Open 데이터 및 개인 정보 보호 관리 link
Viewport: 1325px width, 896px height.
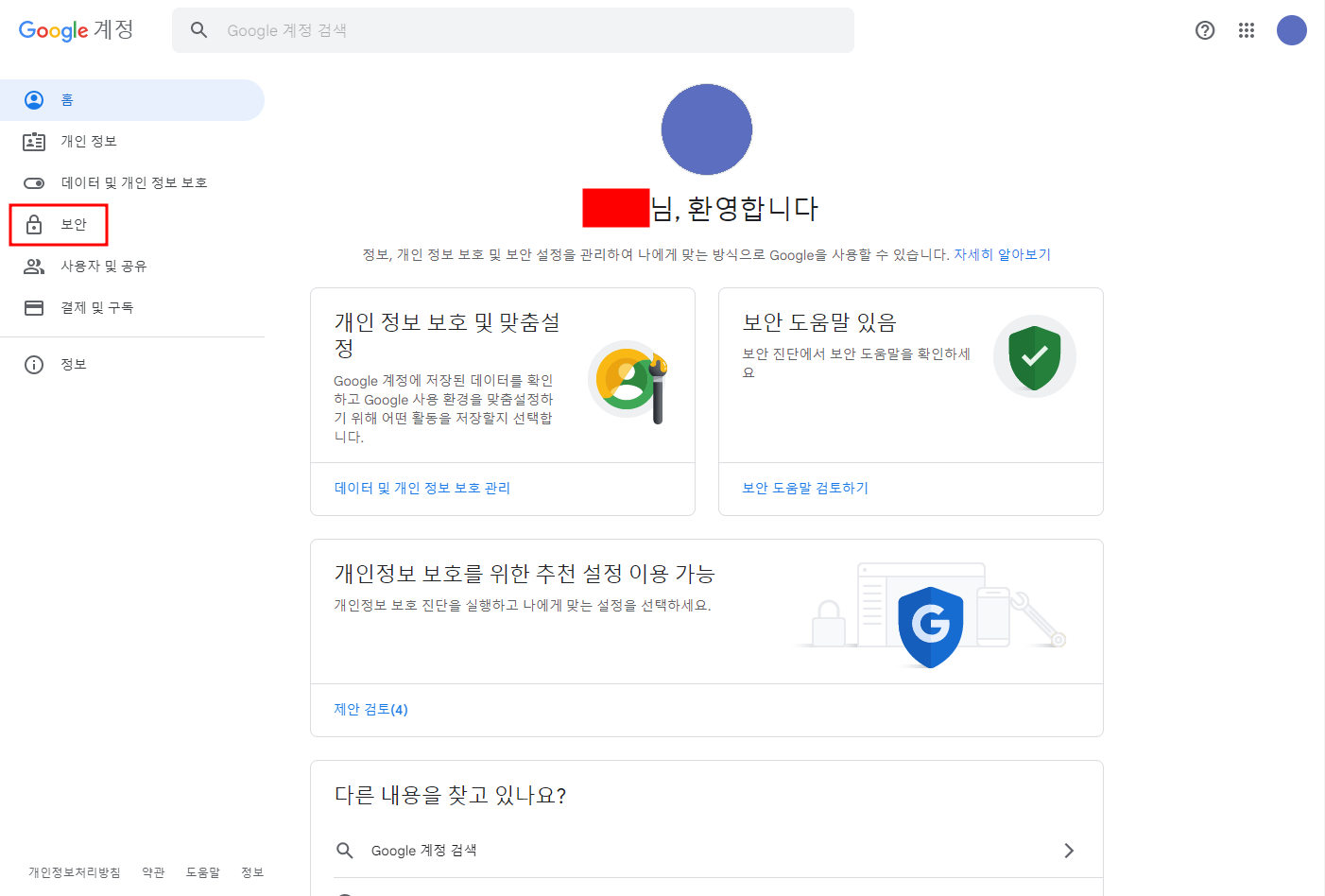(422, 489)
